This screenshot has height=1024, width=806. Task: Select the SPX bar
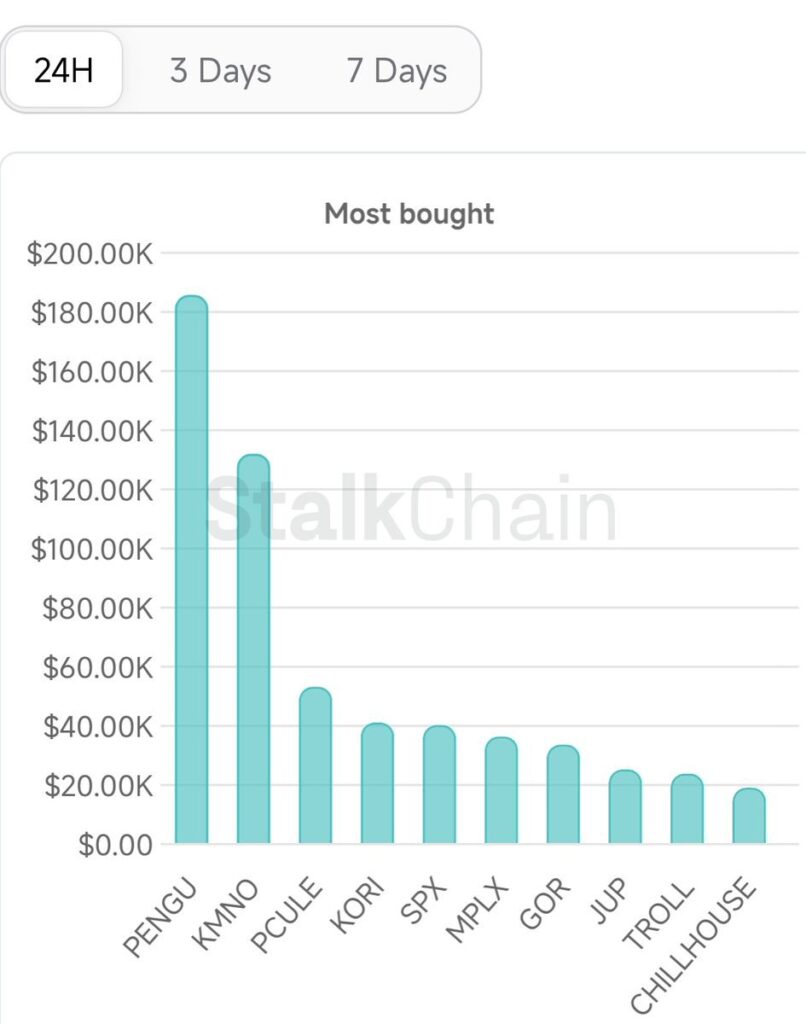click(439, 785)
